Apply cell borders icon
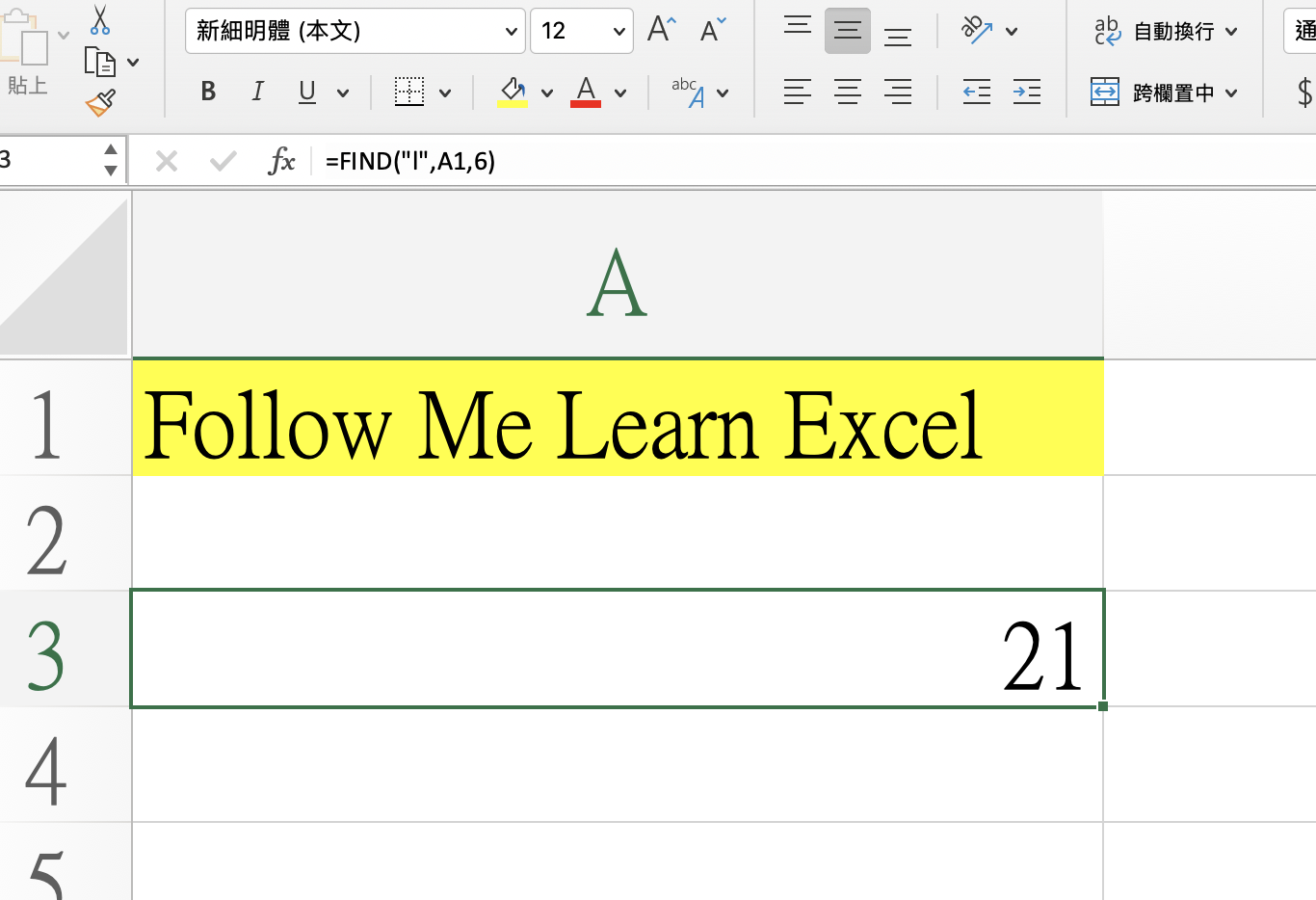Screen dimensions: 1316x900 (x=409, y=92)
